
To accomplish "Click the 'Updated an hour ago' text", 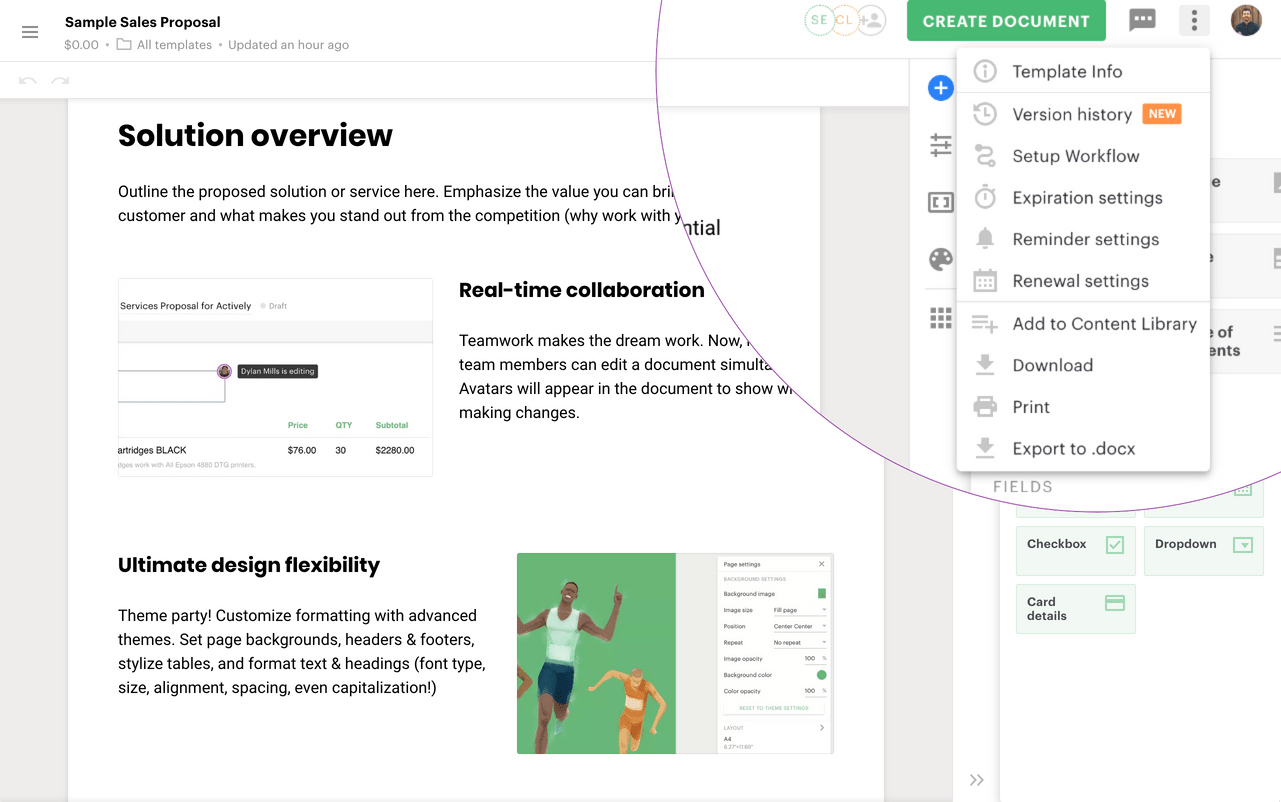I will coord(288,45).
